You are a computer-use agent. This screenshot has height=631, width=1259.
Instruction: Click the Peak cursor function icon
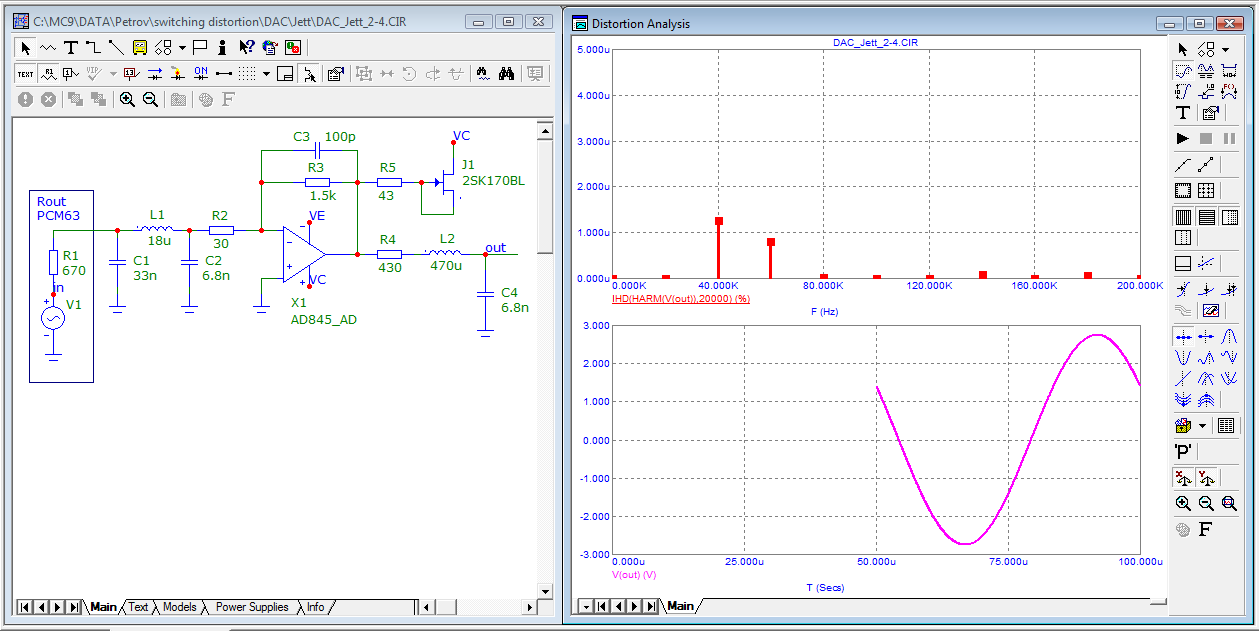click(1229, 336)
